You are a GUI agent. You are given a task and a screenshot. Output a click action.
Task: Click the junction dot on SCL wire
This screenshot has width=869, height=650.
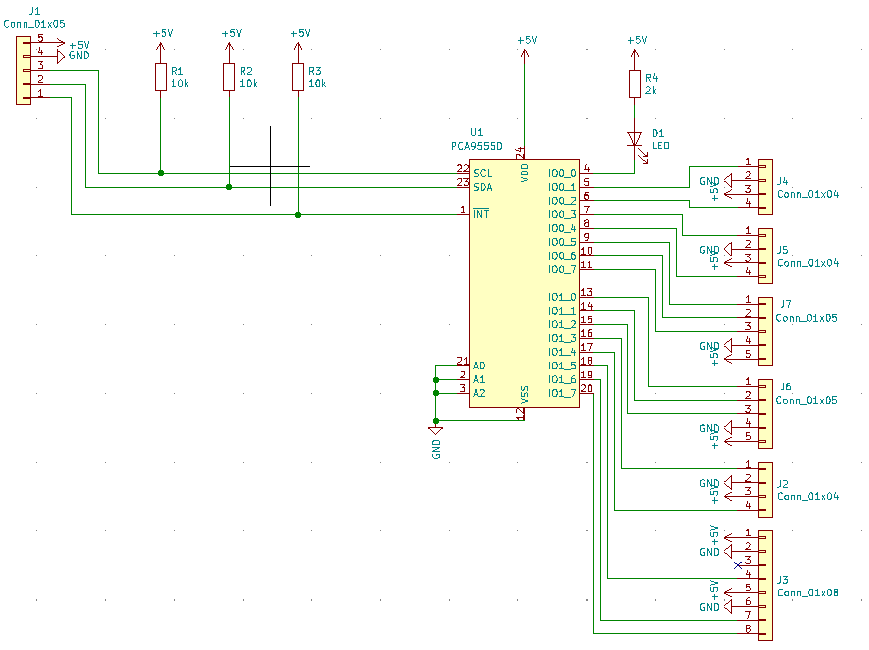click(161, 173)
